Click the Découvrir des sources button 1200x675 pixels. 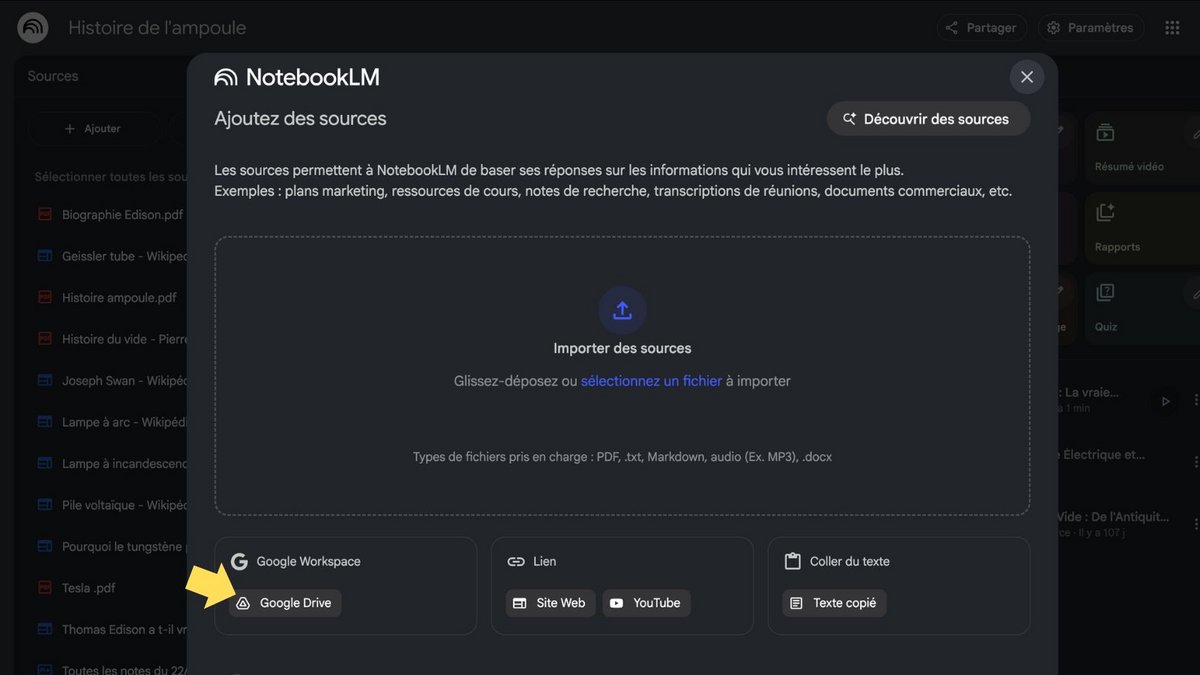coord(928,118)
